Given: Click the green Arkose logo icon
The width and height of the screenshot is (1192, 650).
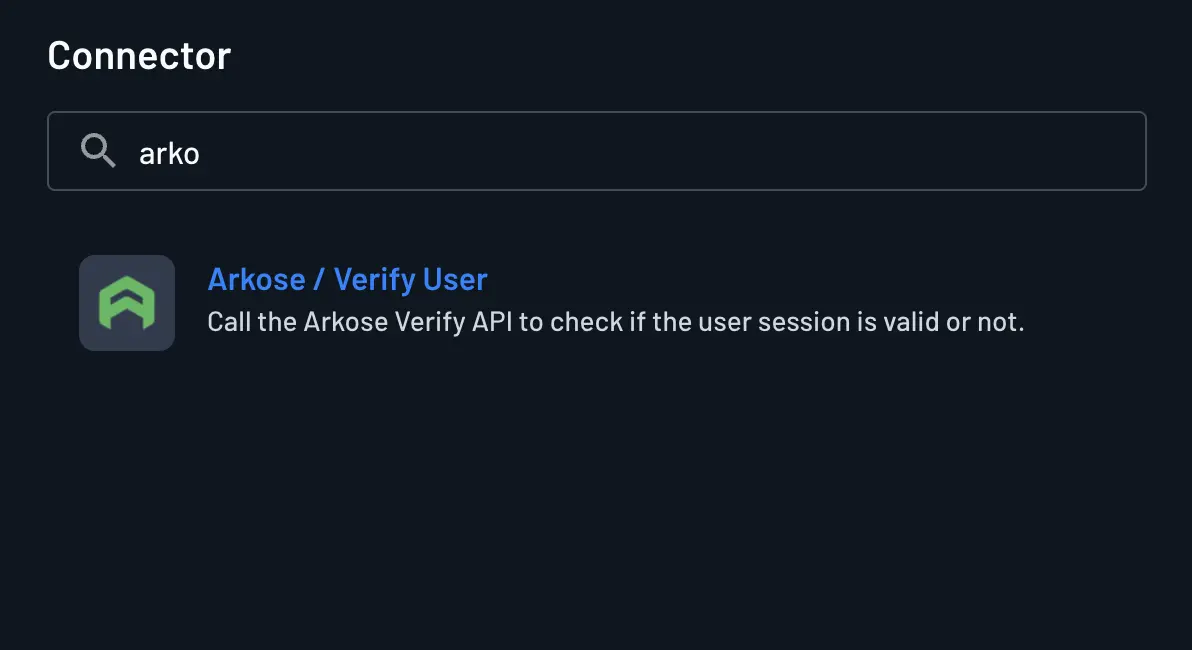Looking at the screenshot, I should pyautogui.click(x=127, y=303).
